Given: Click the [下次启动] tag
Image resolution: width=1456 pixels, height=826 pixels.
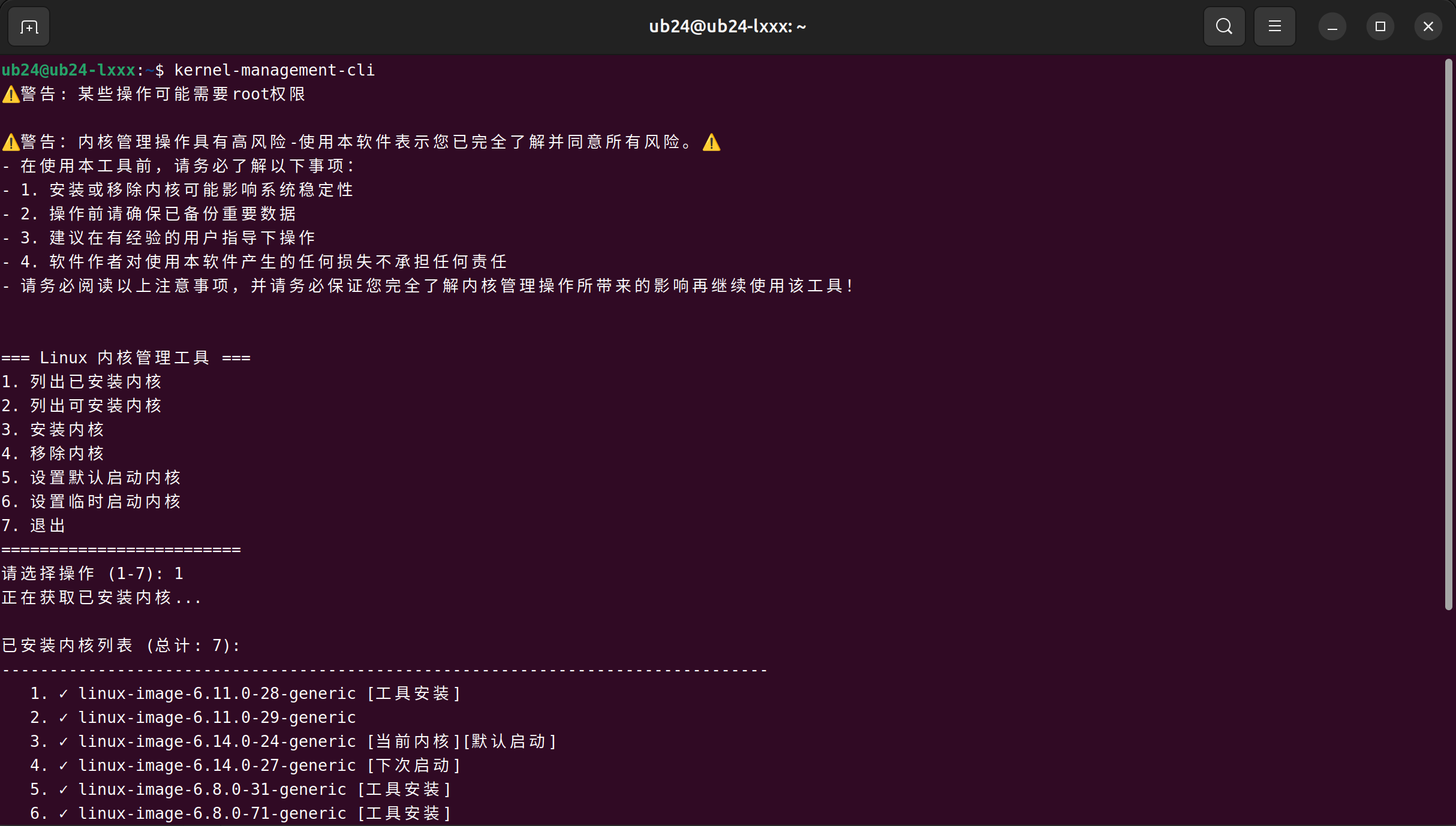Looking at the screenshot, I should point(414,765).
